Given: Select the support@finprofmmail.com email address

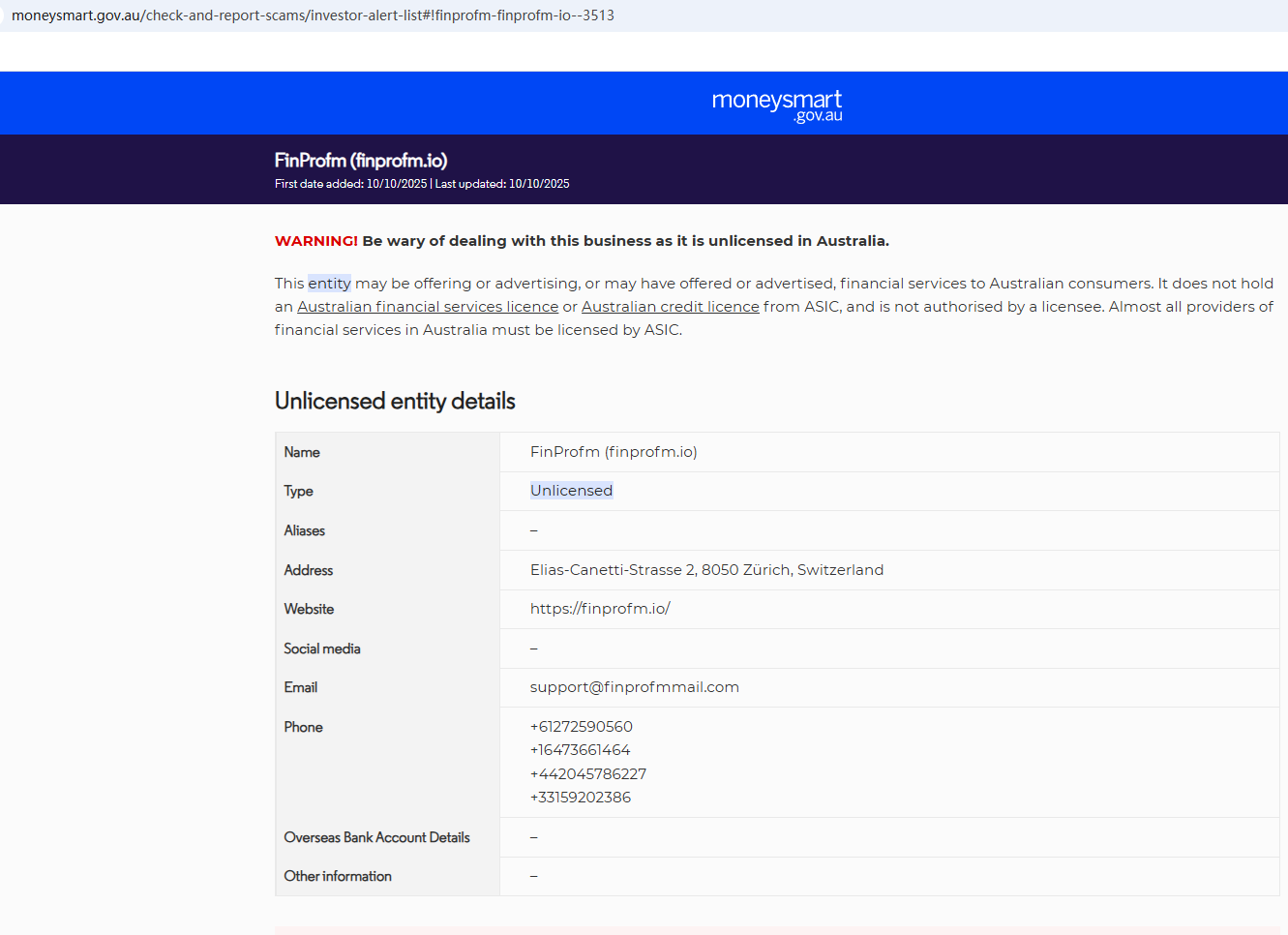Looking at the screenshot, I should tap(635, 687).
